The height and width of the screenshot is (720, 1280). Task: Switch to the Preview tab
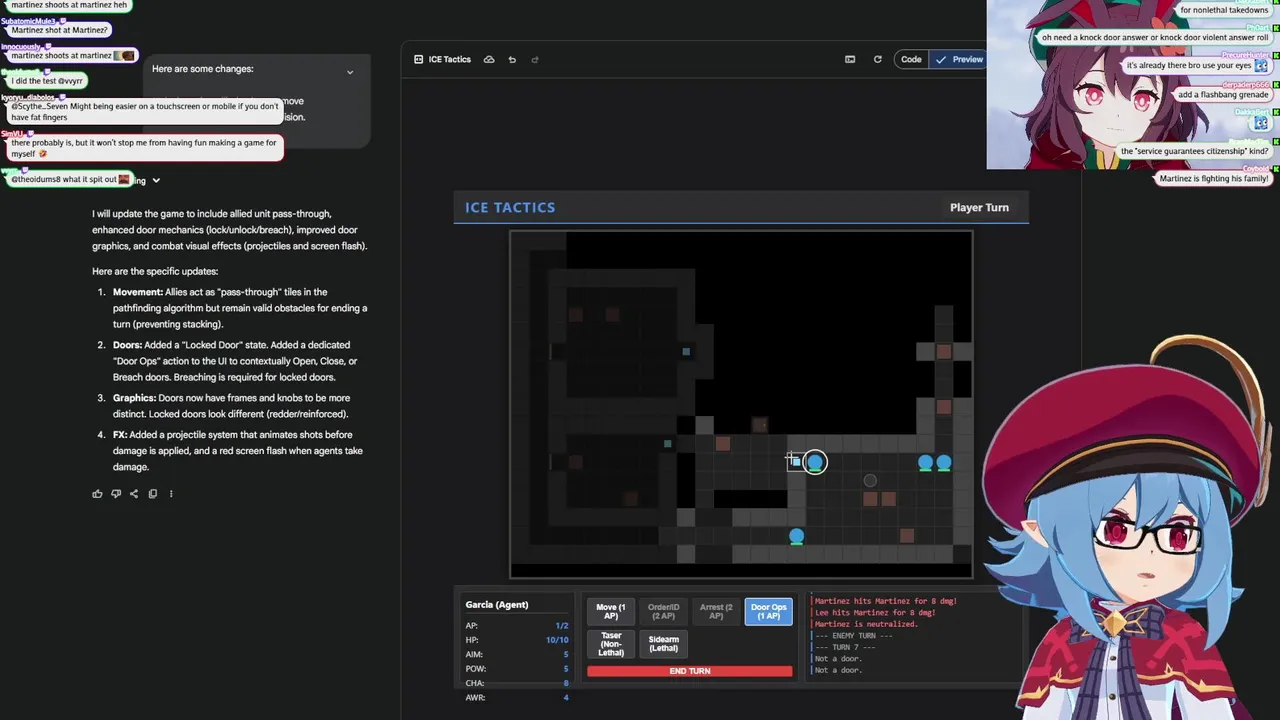coord(959,59)
